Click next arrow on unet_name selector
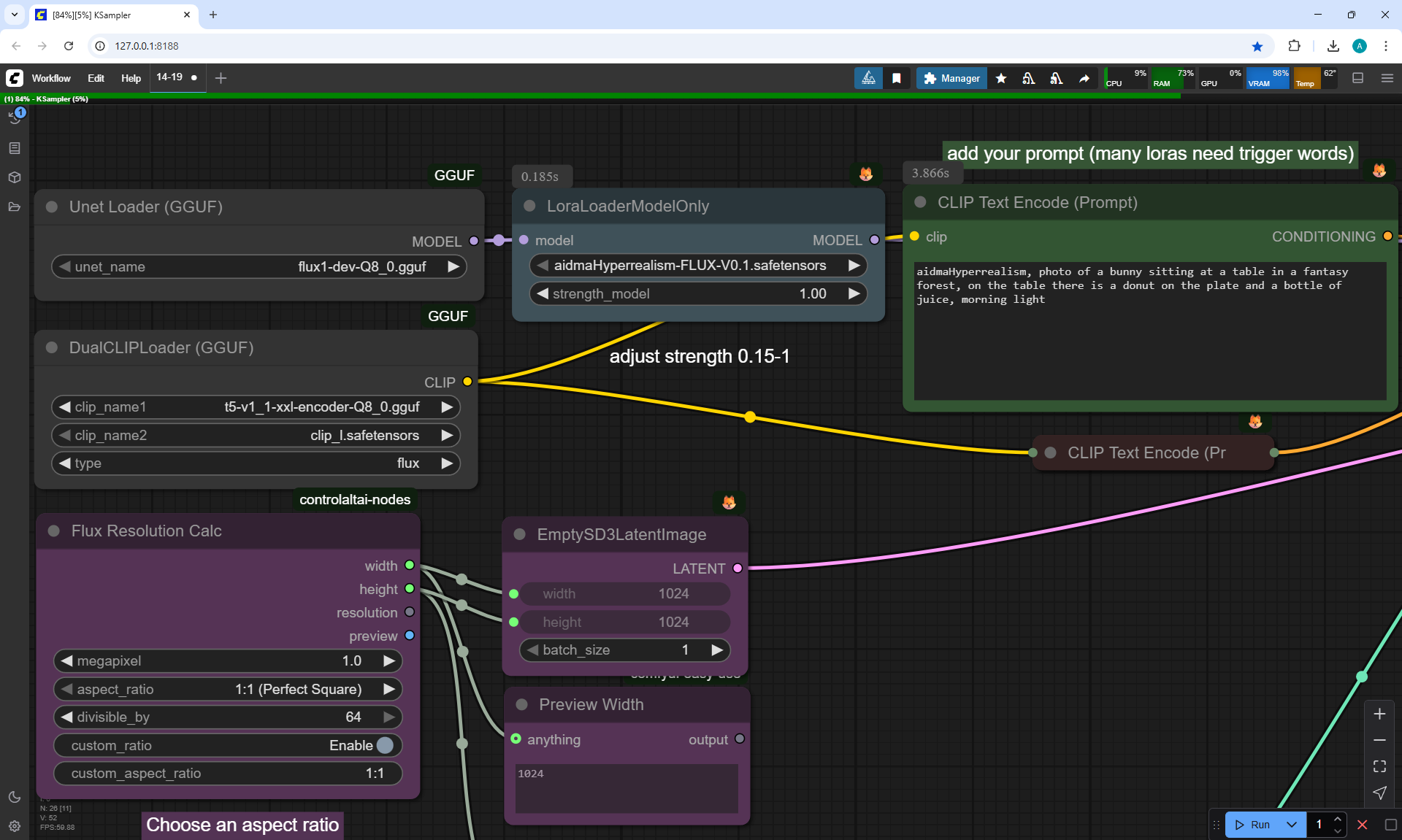This screenshot has width=1402, height=840. [x=453, y=266]
